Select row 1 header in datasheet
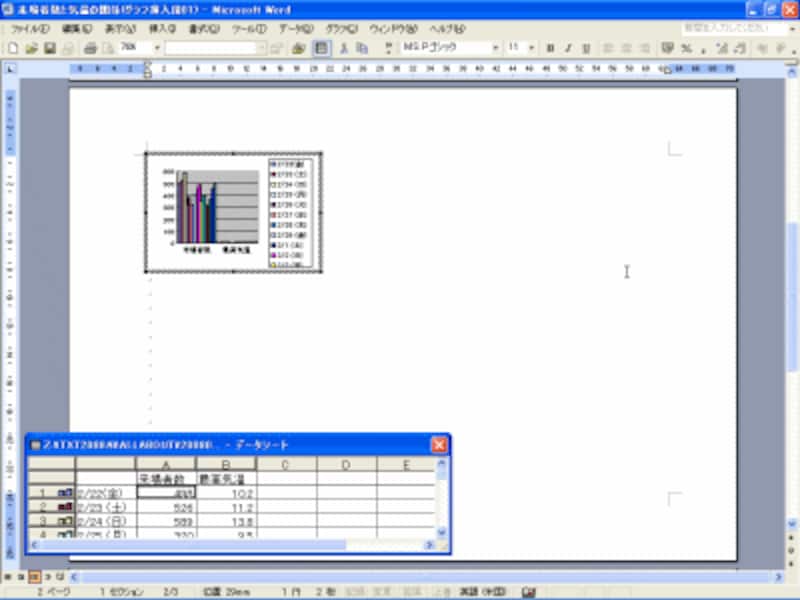The image size is (800, 600). click(42, 493)
